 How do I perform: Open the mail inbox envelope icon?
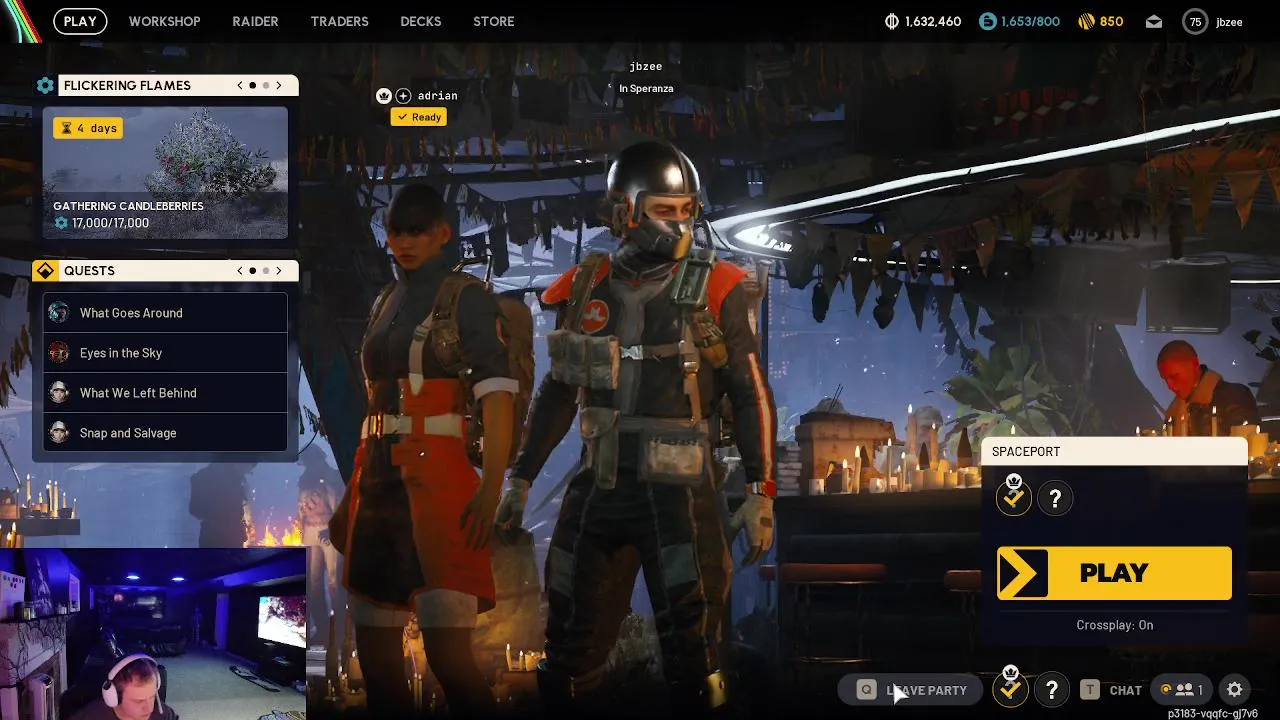click(1154, 21)
